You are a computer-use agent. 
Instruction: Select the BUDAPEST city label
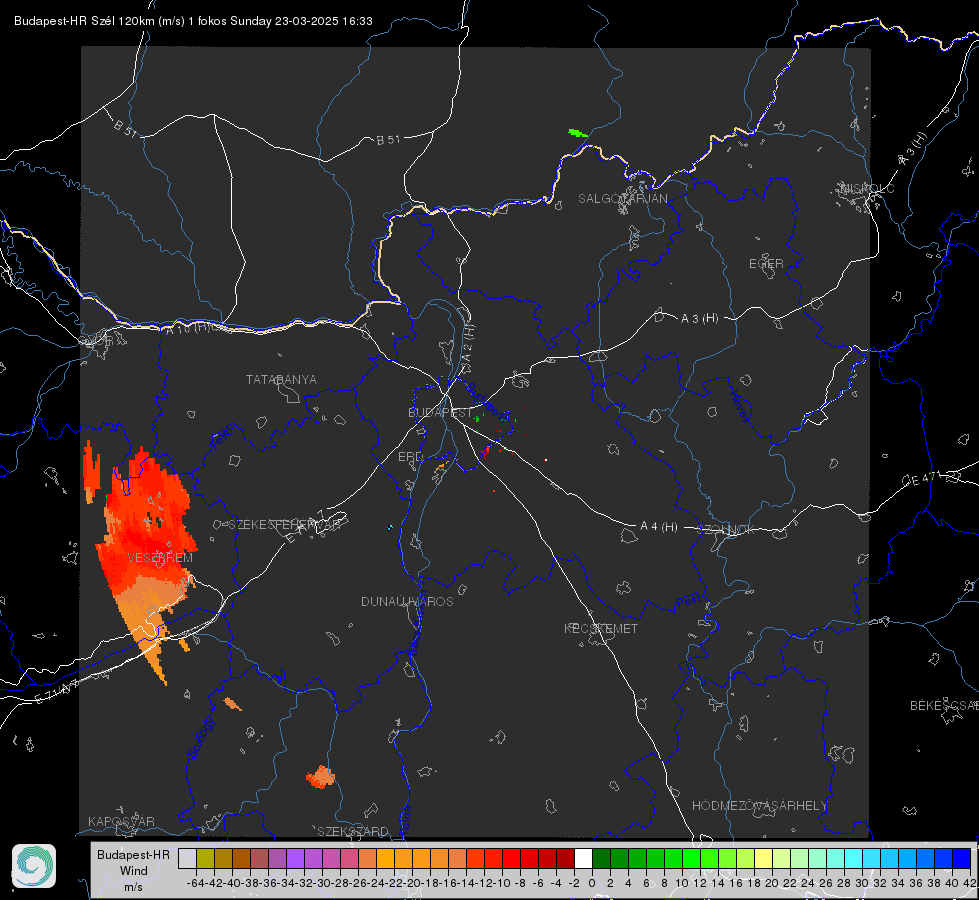[440, 412]
